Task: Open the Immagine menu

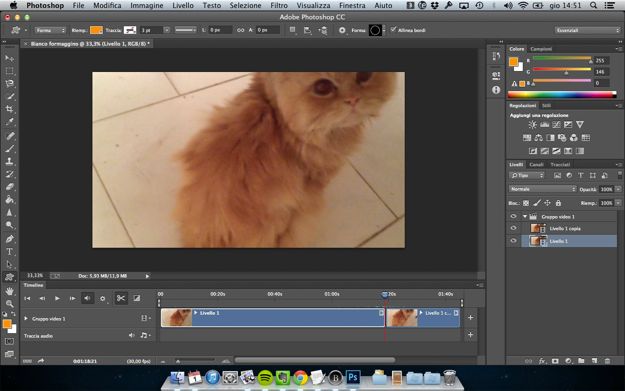Action: click(146, 5)
